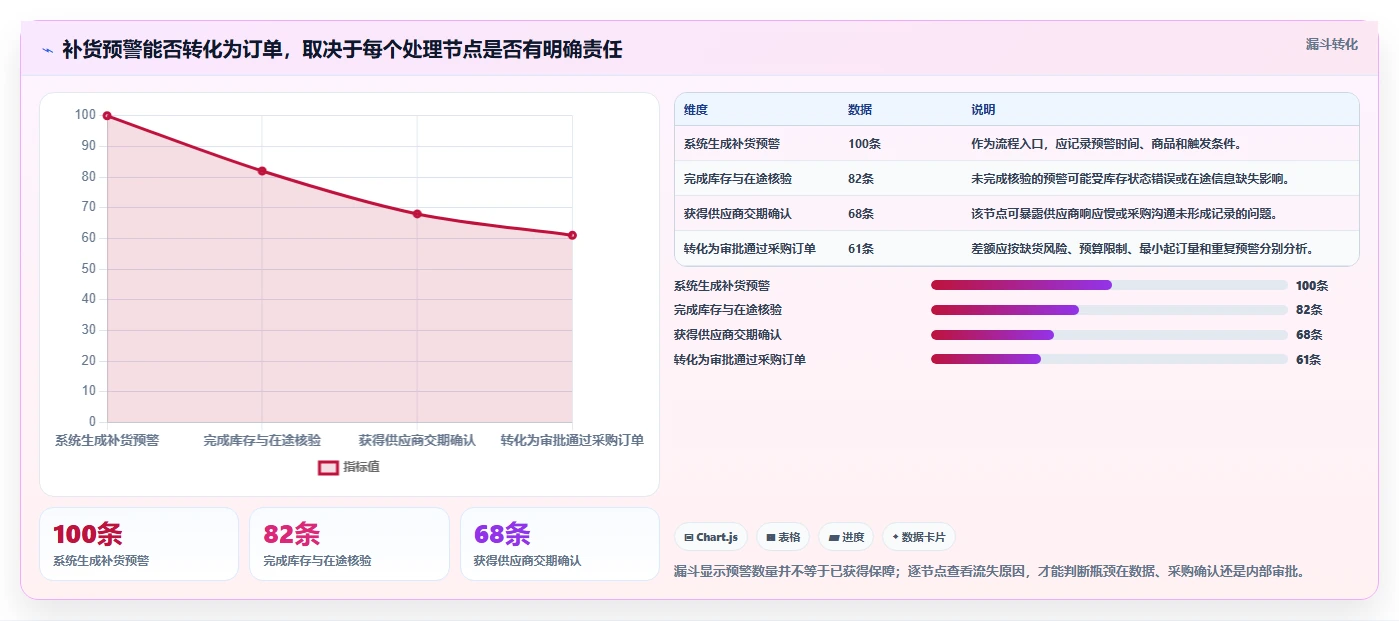Click the chart data point at 61
The image size is (1399, 621).
(572, 235)
